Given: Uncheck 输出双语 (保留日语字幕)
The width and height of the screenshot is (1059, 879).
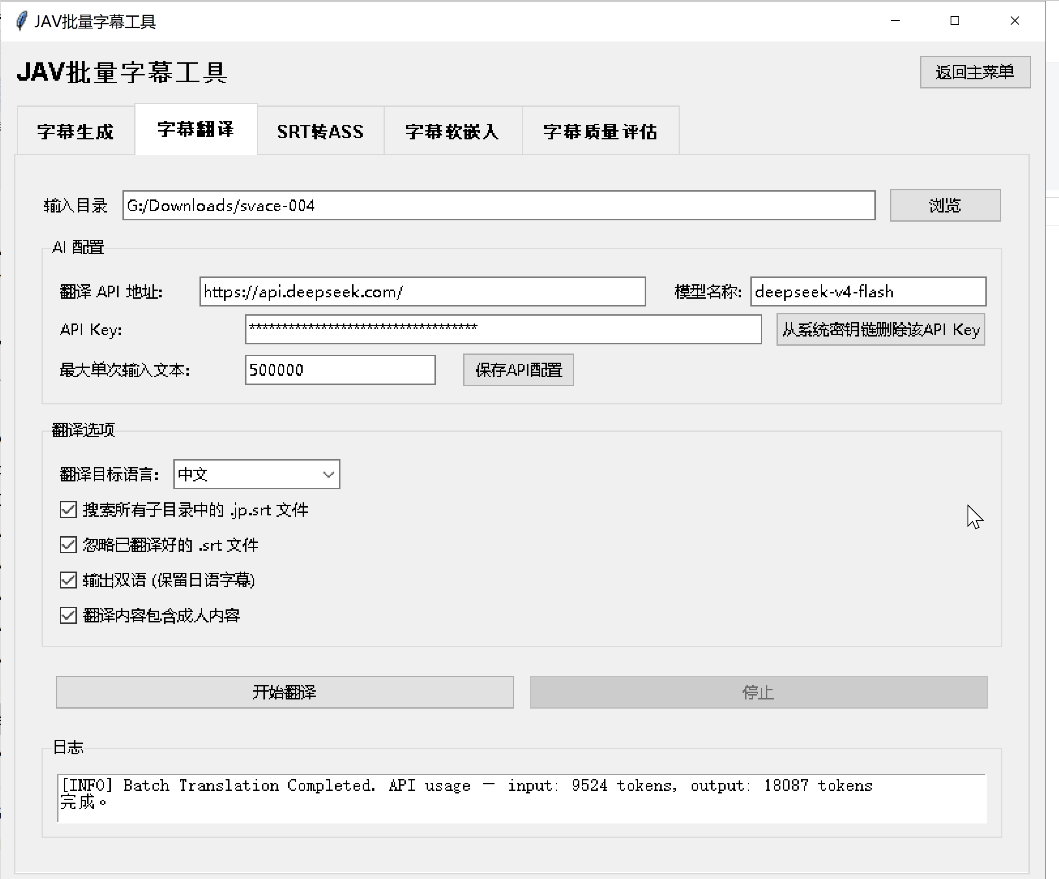Looking at the screenshot, I should [68, 580].
